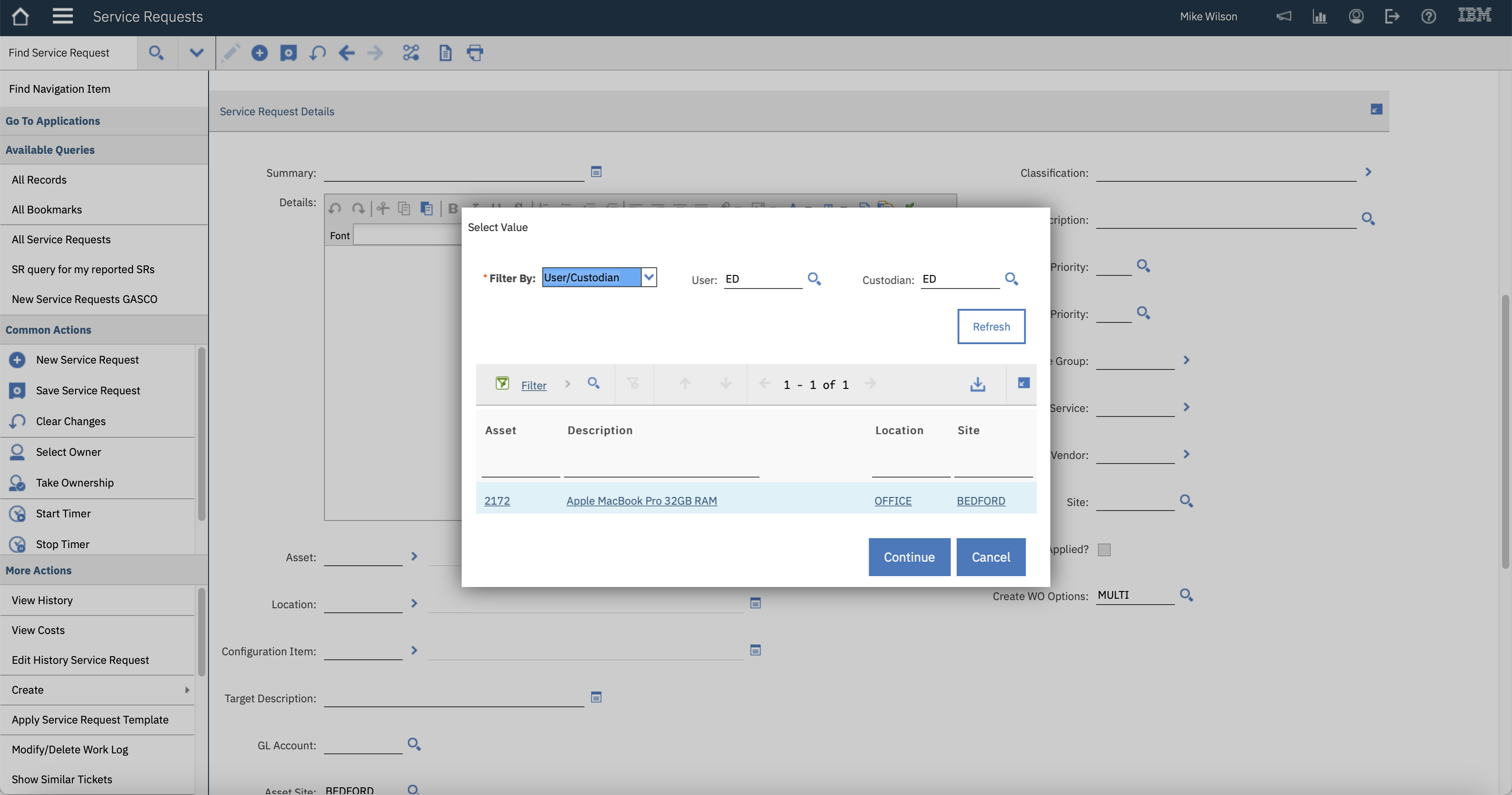Open the Reports document icon in the toolbar
This screenshot has width=1512, height=795.
446,53
